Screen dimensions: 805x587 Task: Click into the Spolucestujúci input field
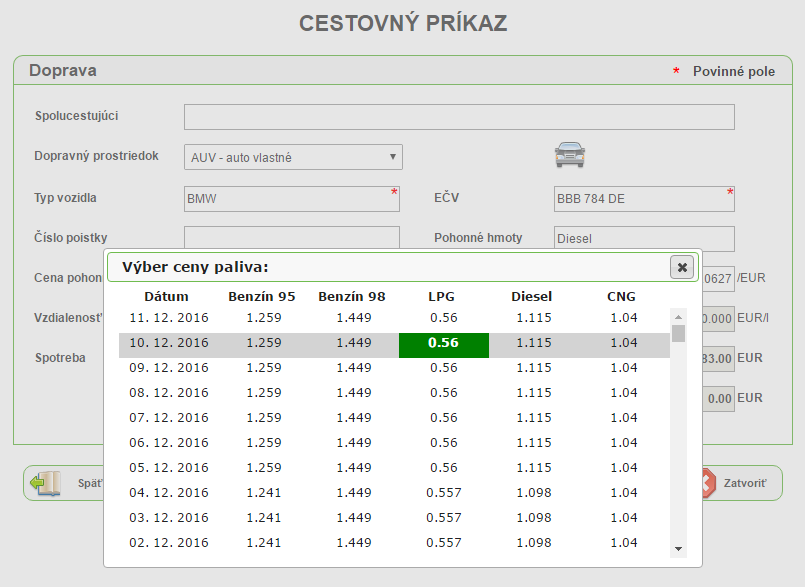(x=459, y=117)
